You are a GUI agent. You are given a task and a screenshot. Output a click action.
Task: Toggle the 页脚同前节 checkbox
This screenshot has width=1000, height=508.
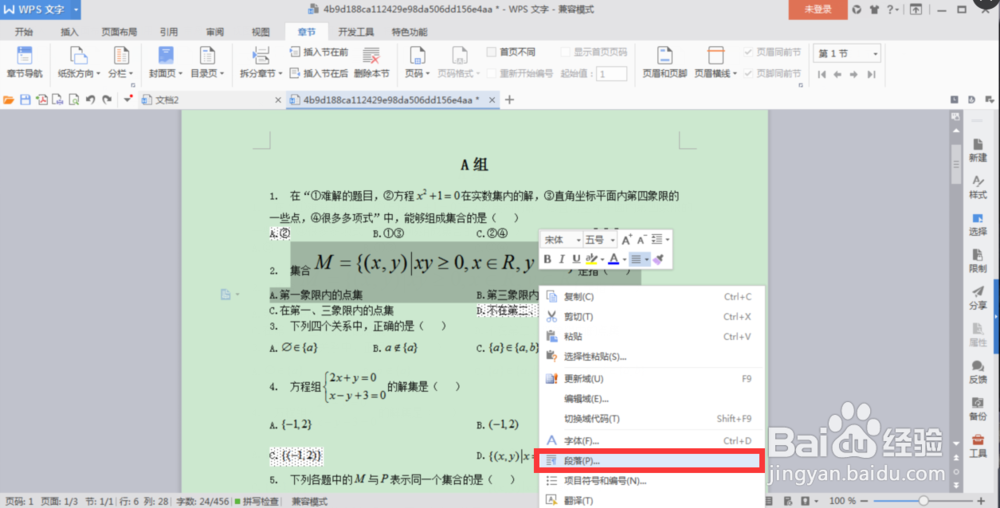[x=748, y=73]
